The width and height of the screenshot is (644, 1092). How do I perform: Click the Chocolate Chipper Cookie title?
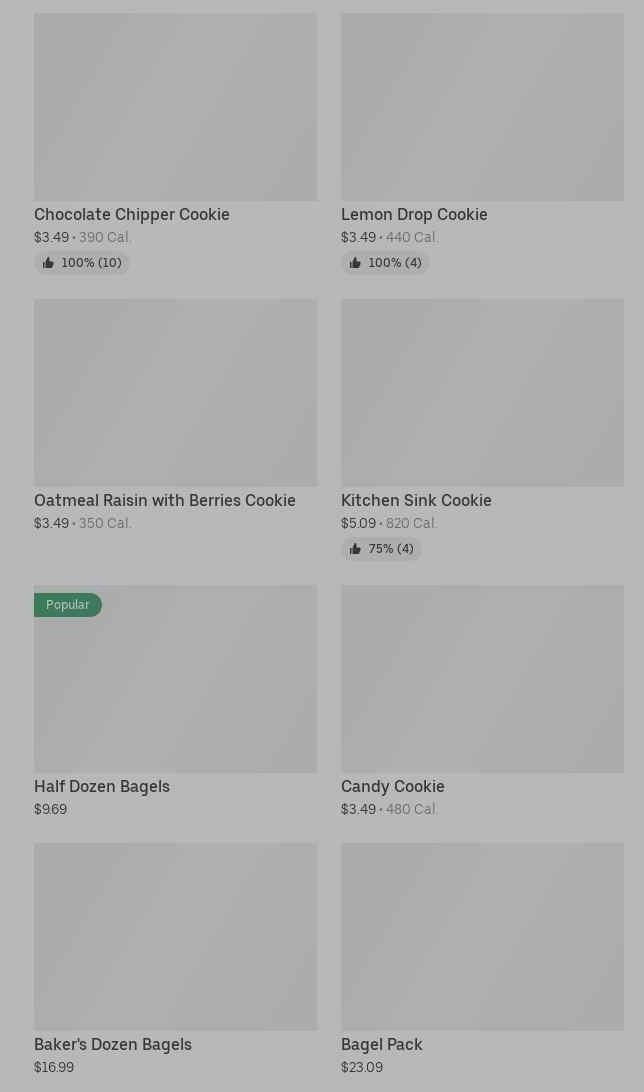pyautogui.click(x=132, y=214)
